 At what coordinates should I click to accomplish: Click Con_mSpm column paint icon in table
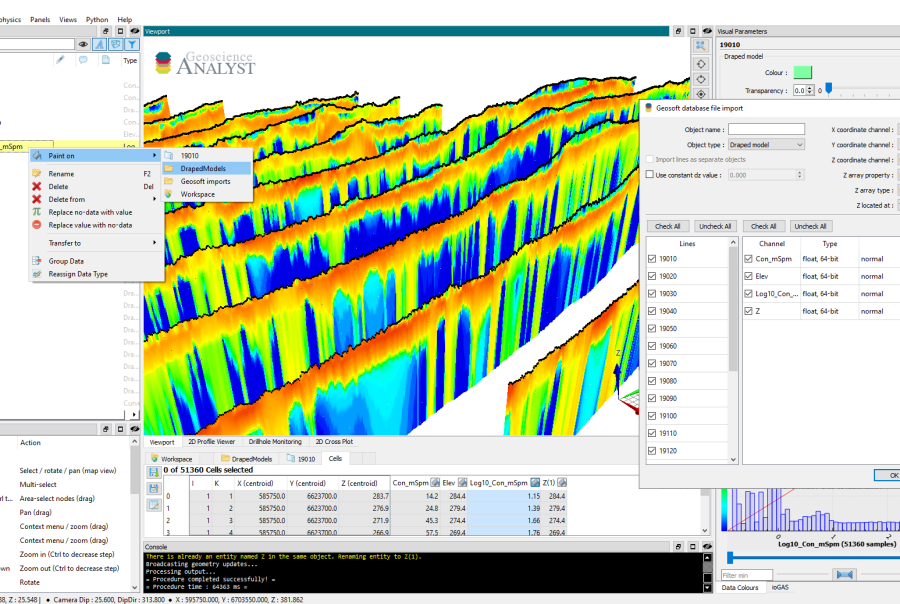[x=435, y=483]
